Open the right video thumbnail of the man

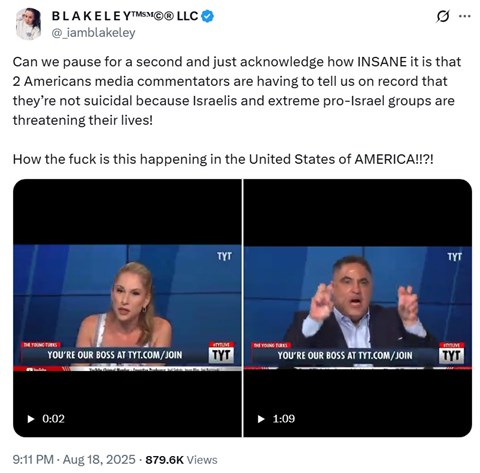pos(358,308)
